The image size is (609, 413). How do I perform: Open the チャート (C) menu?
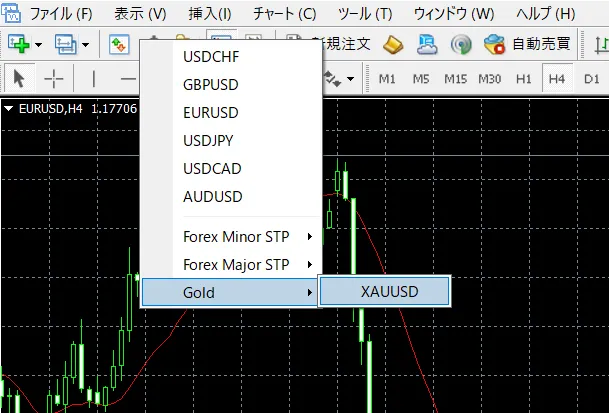(284, 14)
